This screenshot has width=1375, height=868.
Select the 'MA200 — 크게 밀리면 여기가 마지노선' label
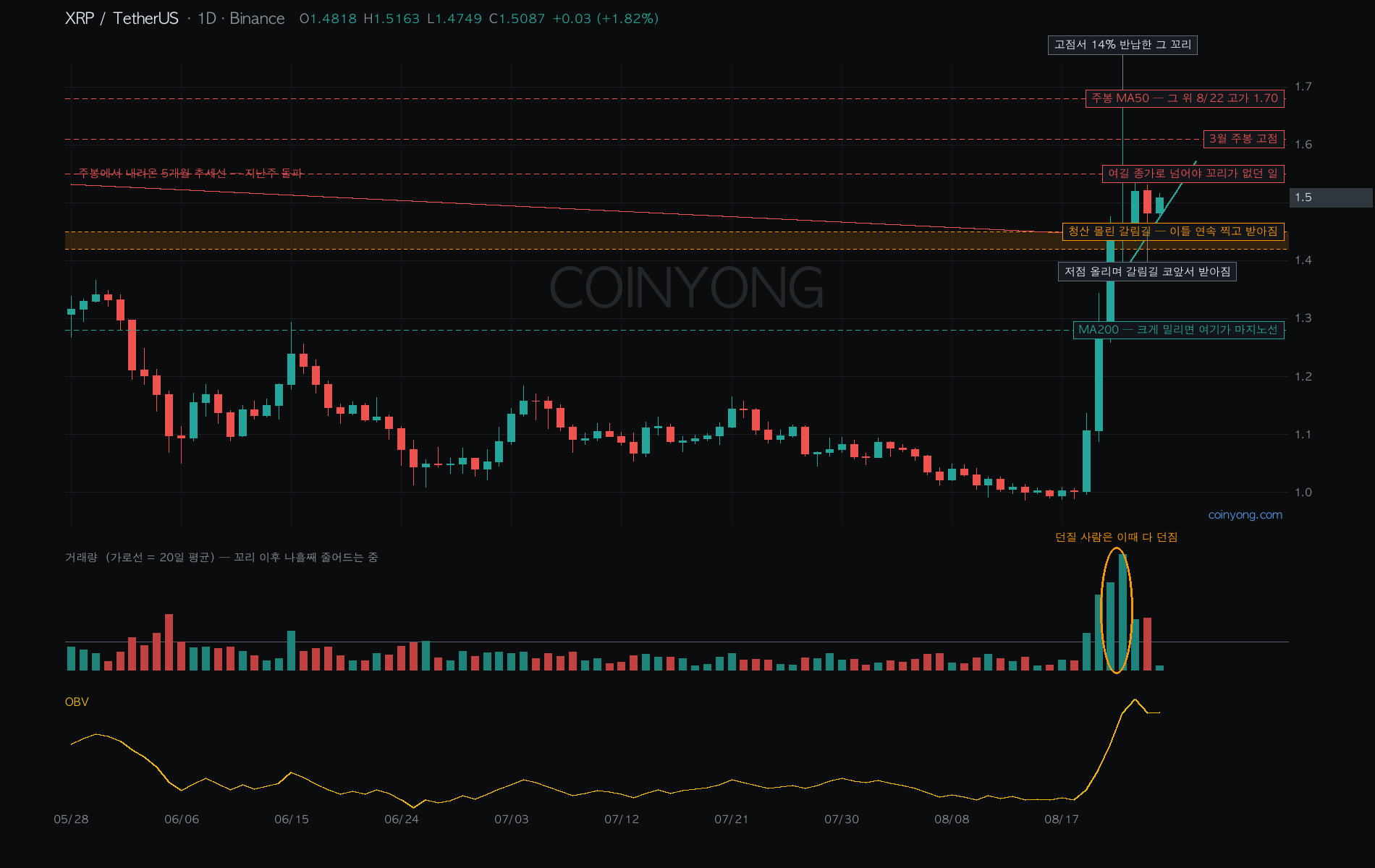(x=1178, y=330)
